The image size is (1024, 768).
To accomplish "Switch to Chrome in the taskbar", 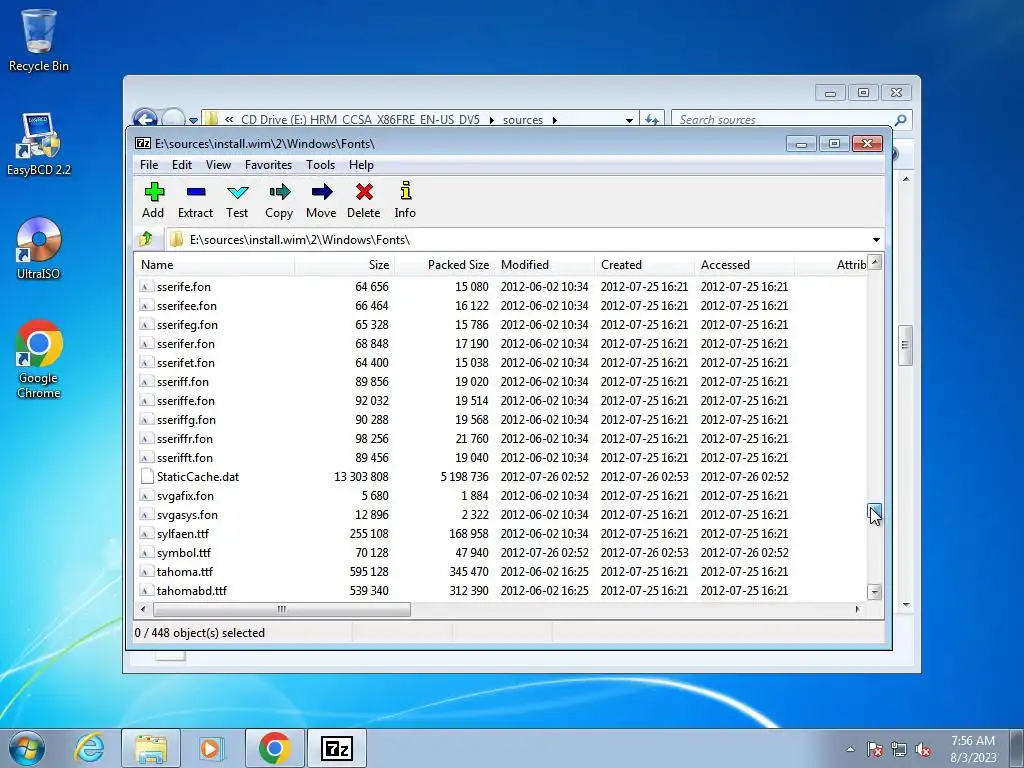I will click(274, 748).
